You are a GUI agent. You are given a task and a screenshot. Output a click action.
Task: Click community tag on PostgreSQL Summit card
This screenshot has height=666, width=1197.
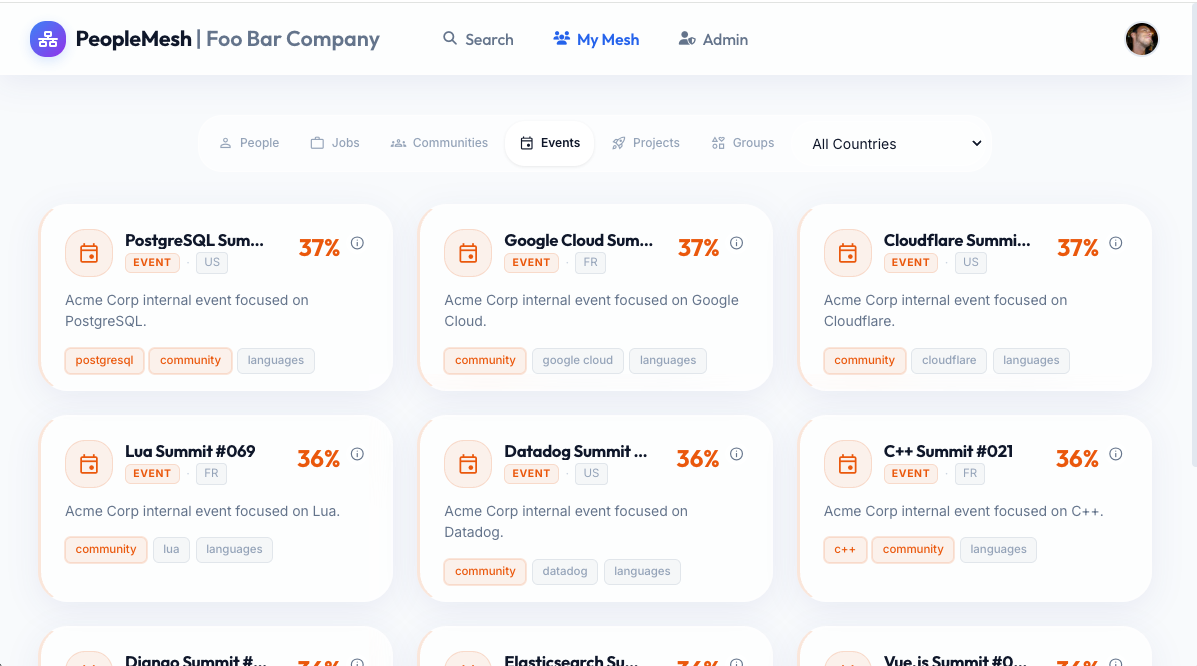coord(190,360)
